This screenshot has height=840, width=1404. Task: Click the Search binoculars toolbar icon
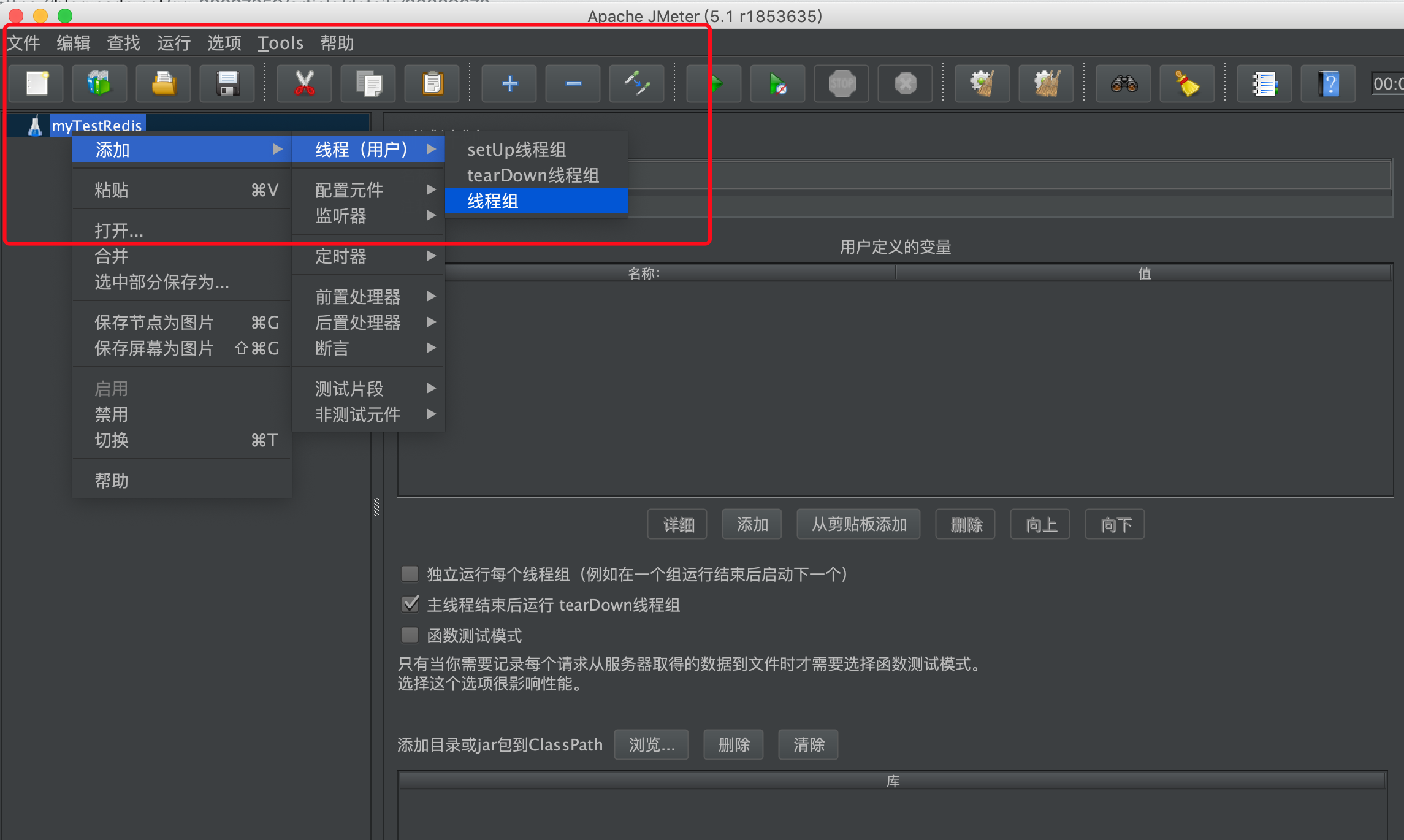[1123, 83]
